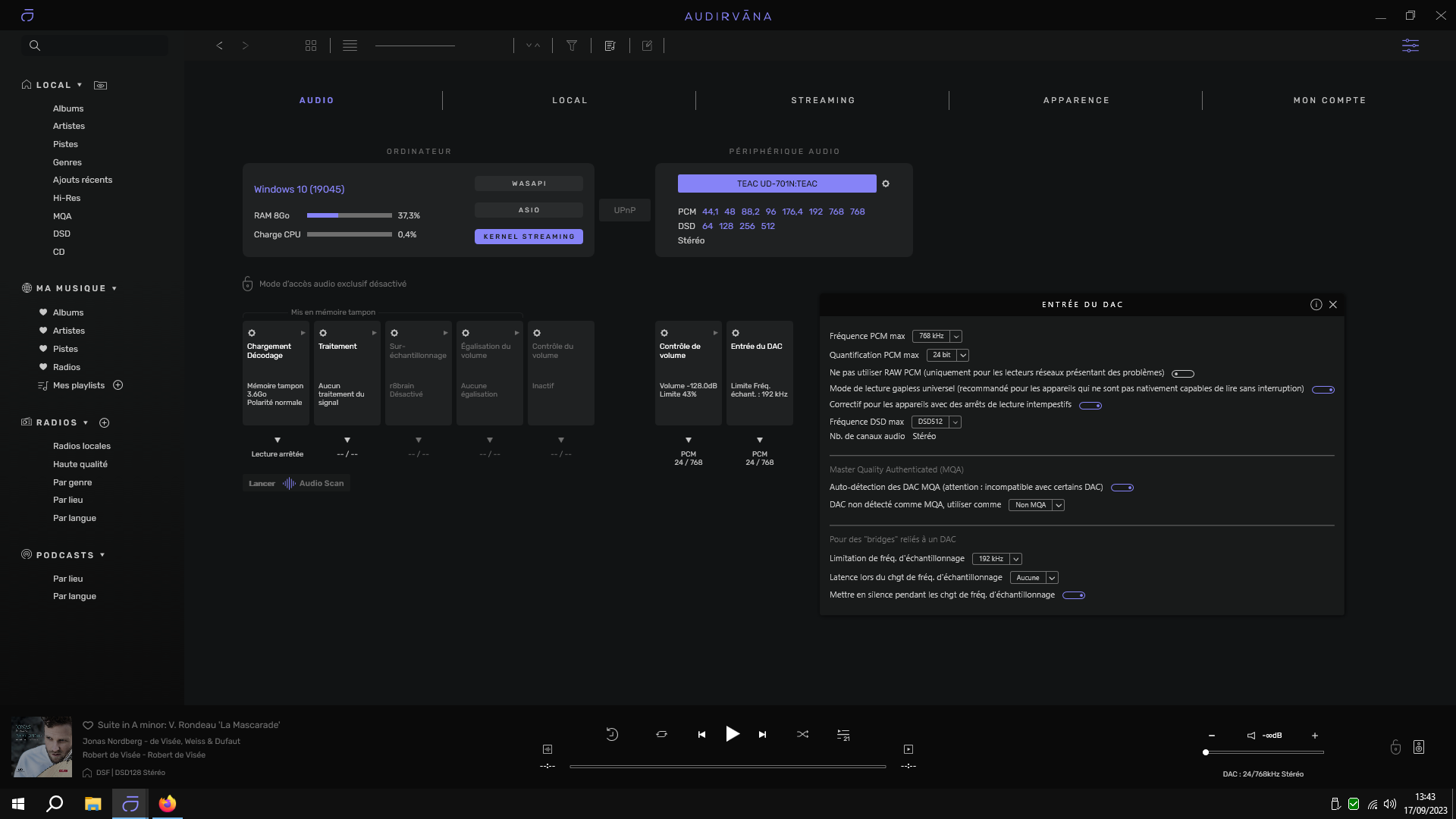Close the Entrée du DAC panel
The image size is (1456, 819).
coord(1333,304)
